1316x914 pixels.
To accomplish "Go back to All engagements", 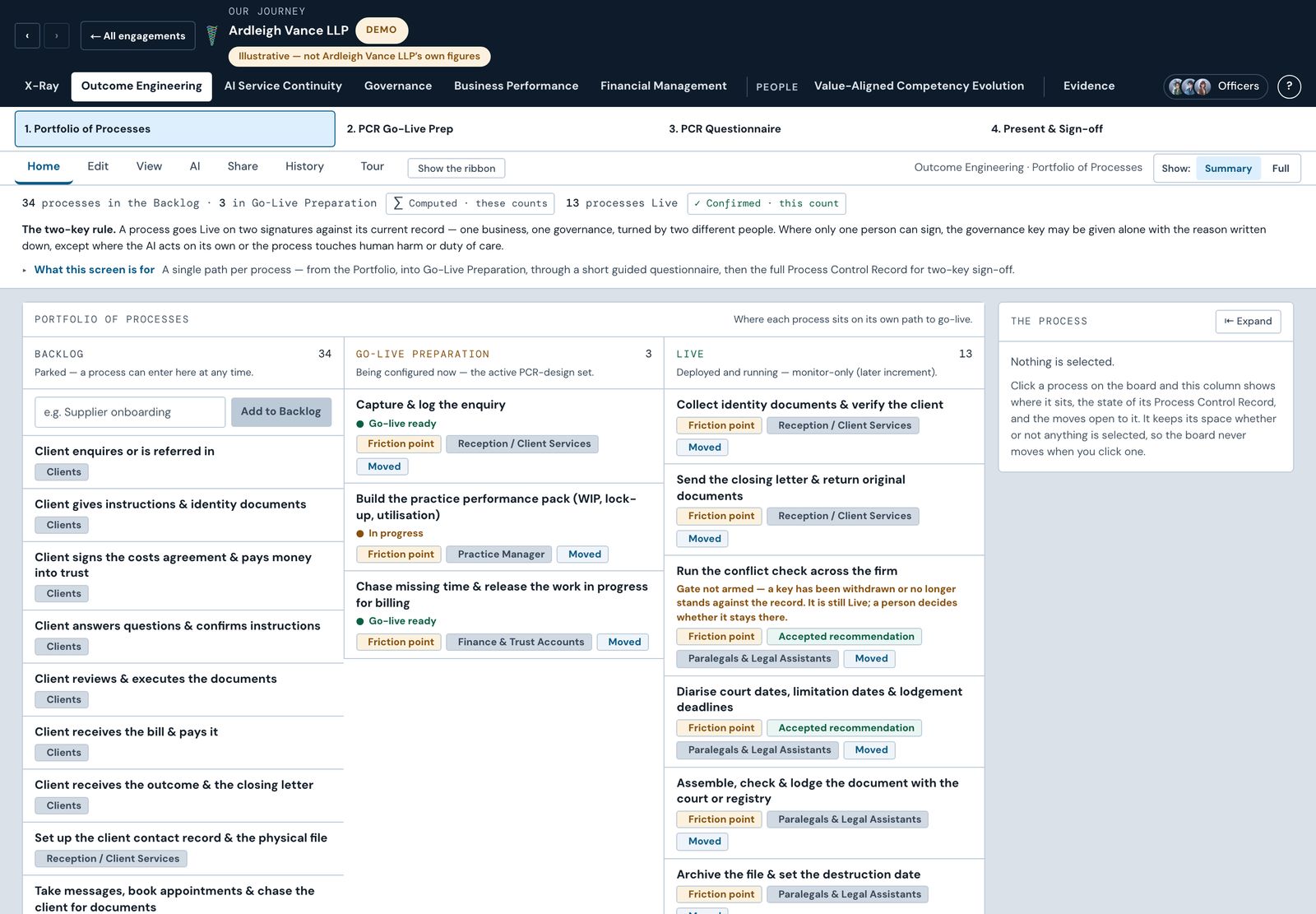I will coord(137,35).
